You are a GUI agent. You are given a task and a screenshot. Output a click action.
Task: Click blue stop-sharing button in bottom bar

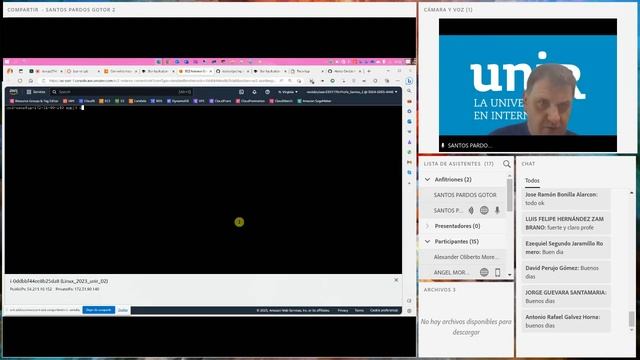point(99,310)
